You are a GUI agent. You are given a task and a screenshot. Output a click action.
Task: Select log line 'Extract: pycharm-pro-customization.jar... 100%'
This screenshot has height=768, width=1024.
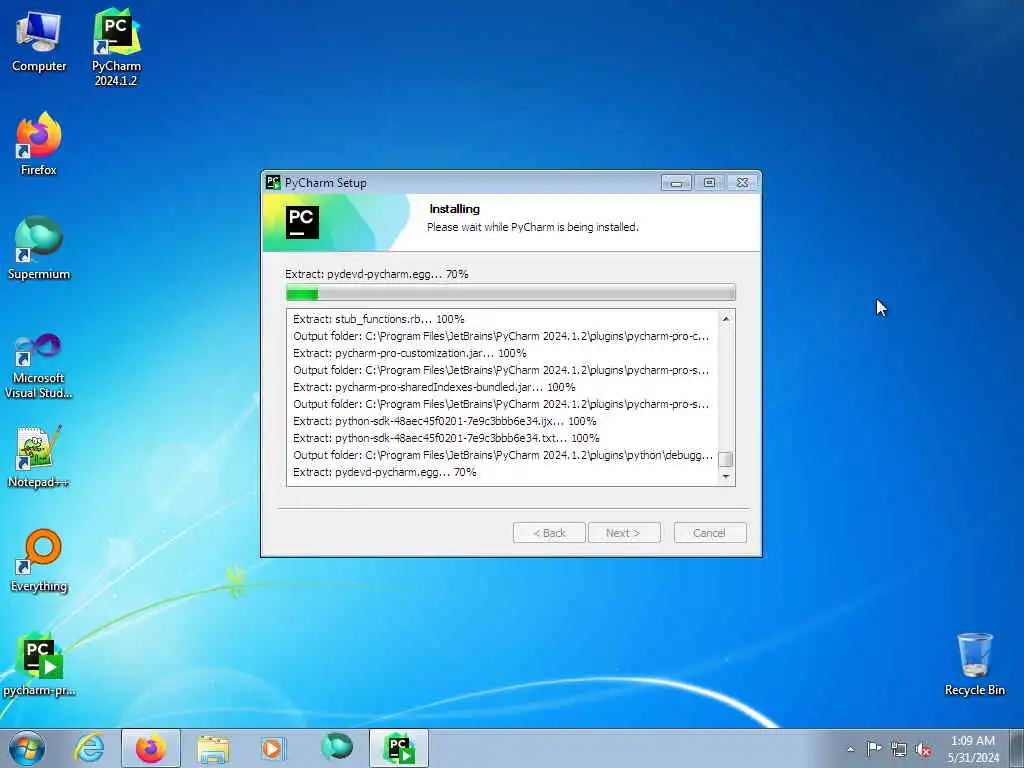(409, 353)
